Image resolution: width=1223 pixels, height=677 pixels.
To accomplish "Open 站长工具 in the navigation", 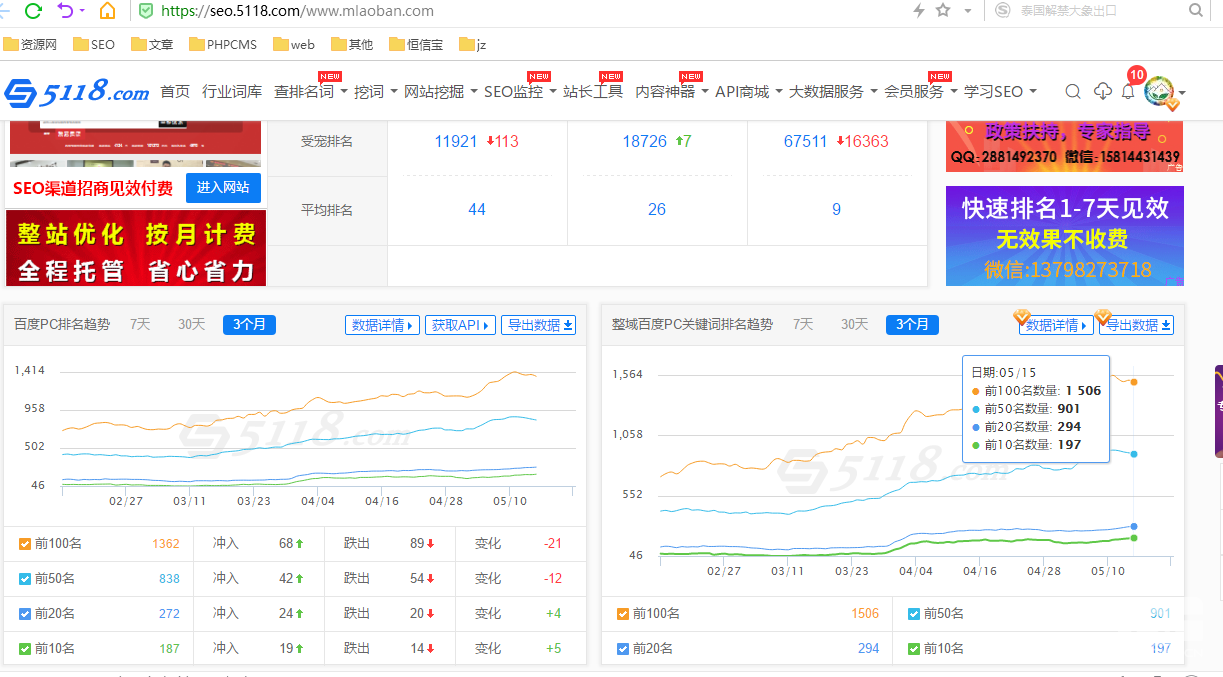I will (x=593, y=92).
